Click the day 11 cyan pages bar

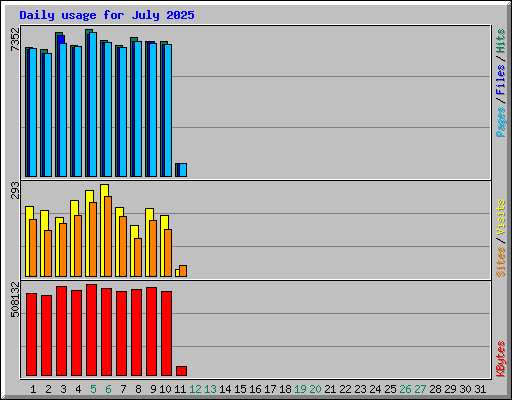coord(183,170)
